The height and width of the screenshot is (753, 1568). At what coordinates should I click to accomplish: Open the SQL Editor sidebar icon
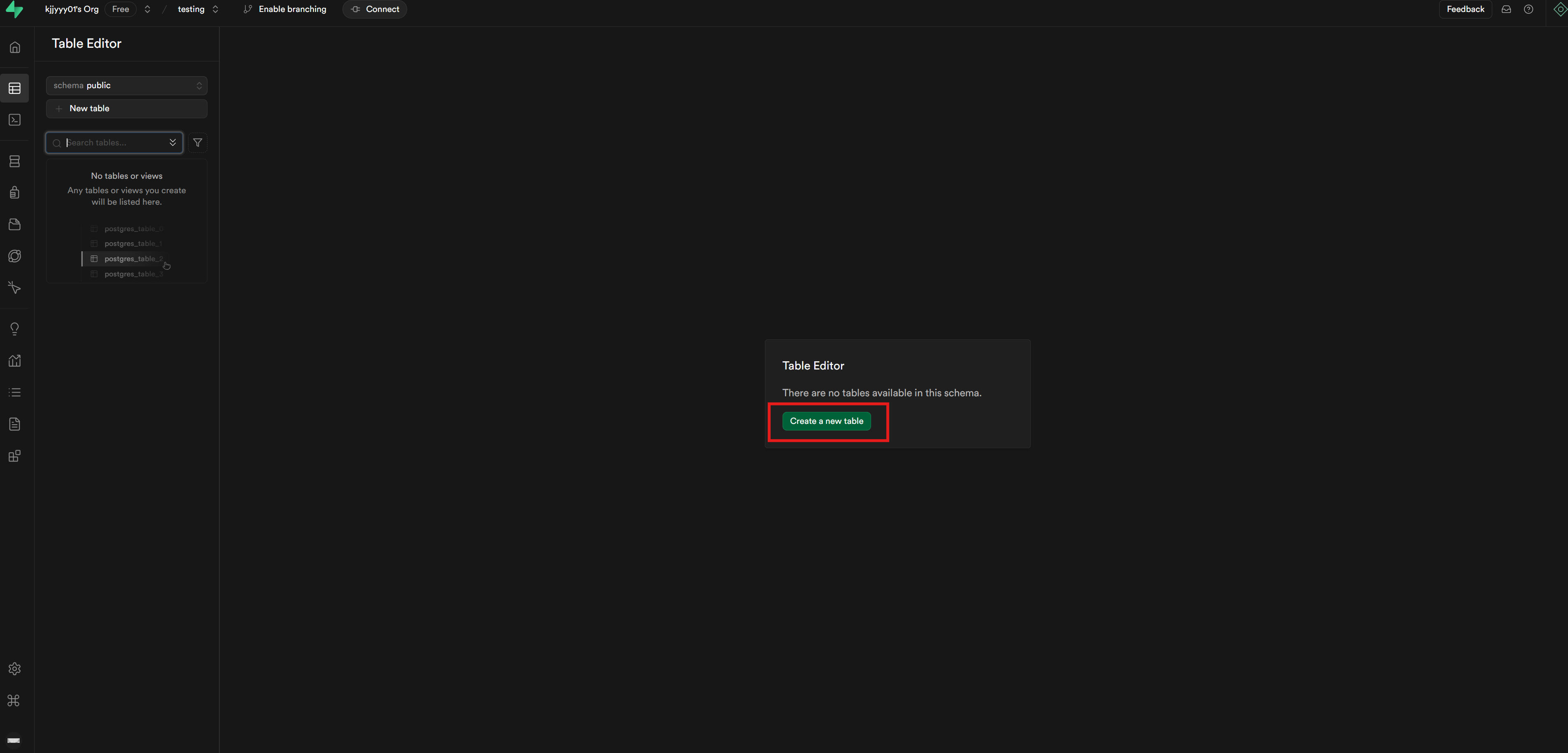point(14,120)
